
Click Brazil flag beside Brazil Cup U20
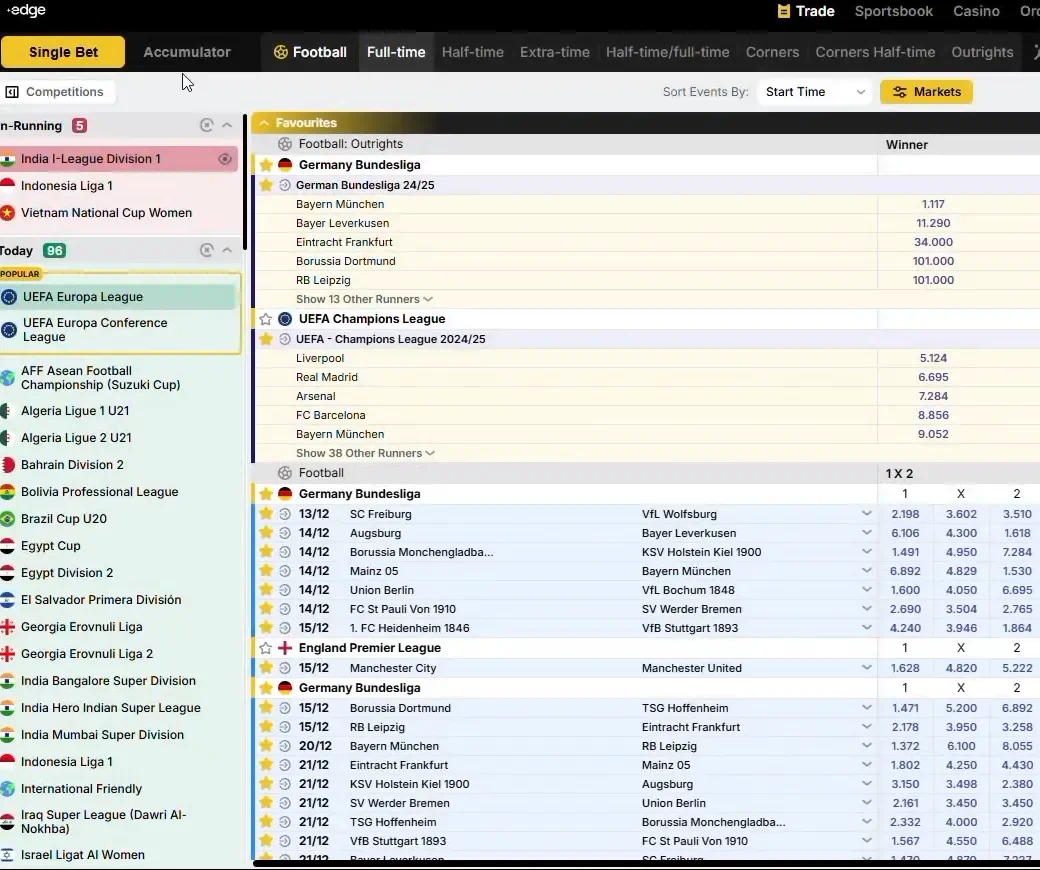(x=7, y=519)
